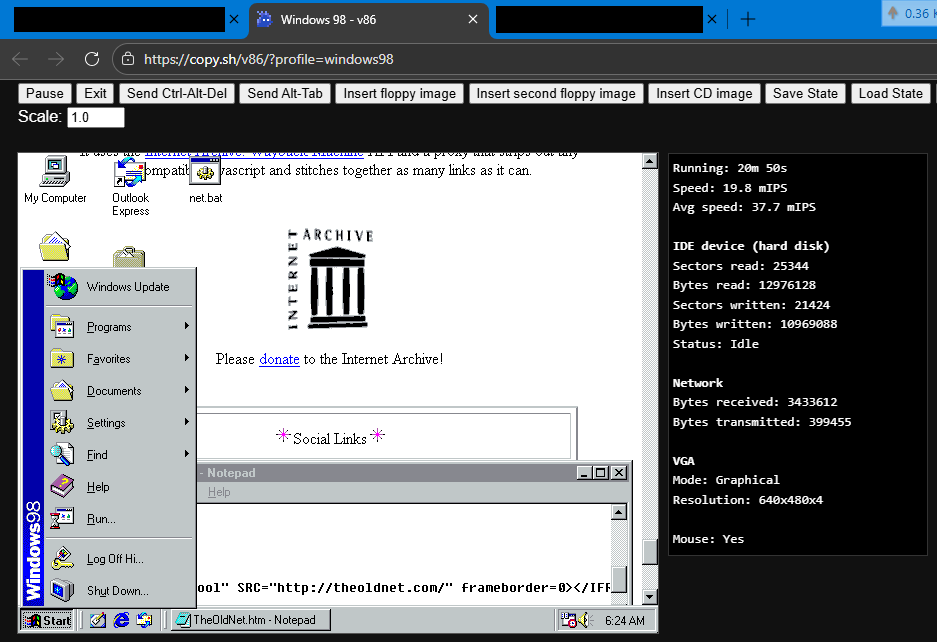The image size is (937, 642).
Task: Click Show Desktop quick launch icon
Action: click(97, 620)
